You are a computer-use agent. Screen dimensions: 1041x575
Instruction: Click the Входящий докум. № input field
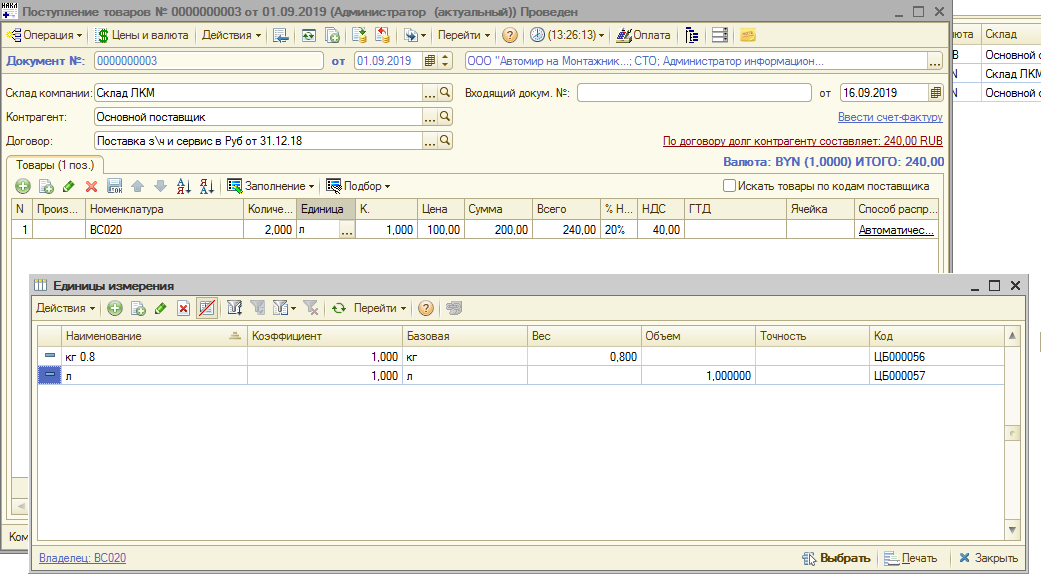pyautogui.click(x=694, y=93)
